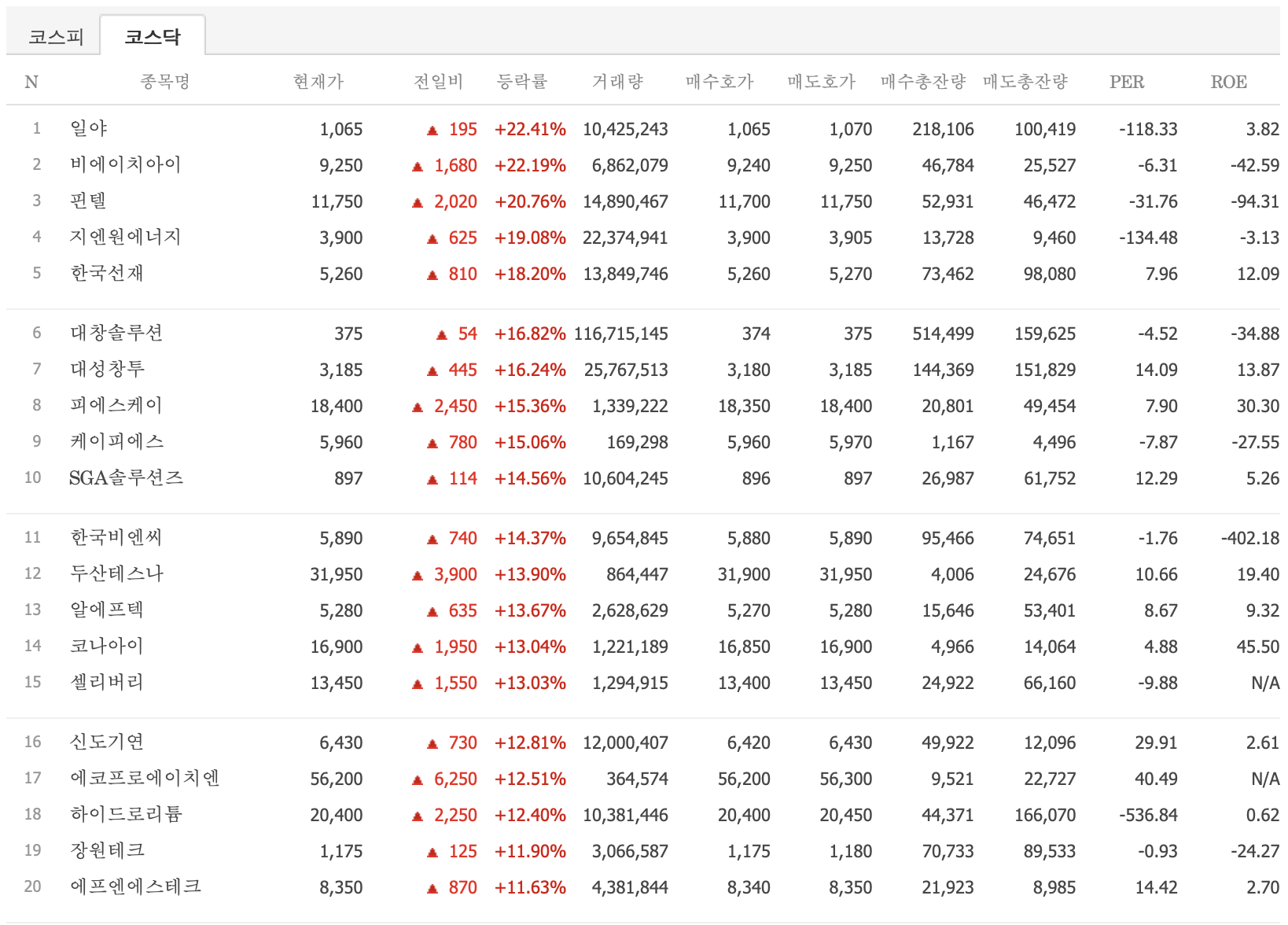Click the 매도호가 column header
The width and height of the screenshot is (1288, 925).
[822, 81]
